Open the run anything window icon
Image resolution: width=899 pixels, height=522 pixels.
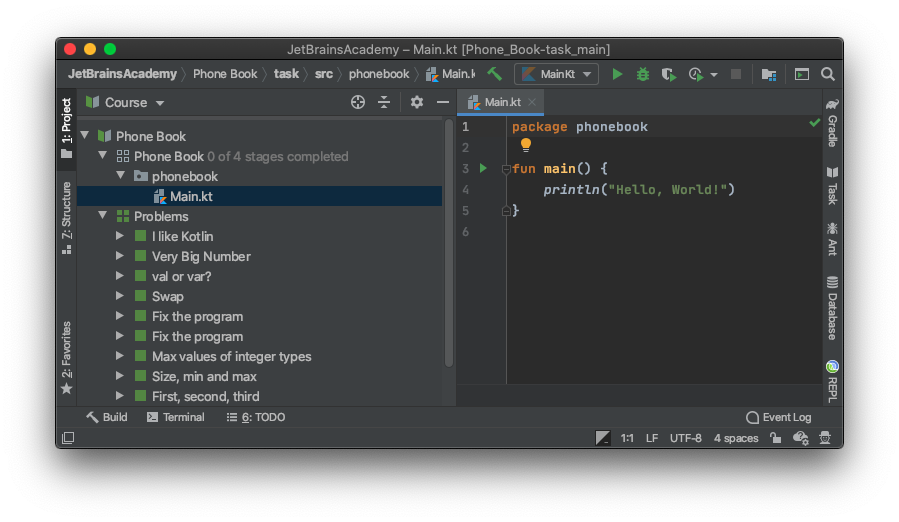point(802,74)
